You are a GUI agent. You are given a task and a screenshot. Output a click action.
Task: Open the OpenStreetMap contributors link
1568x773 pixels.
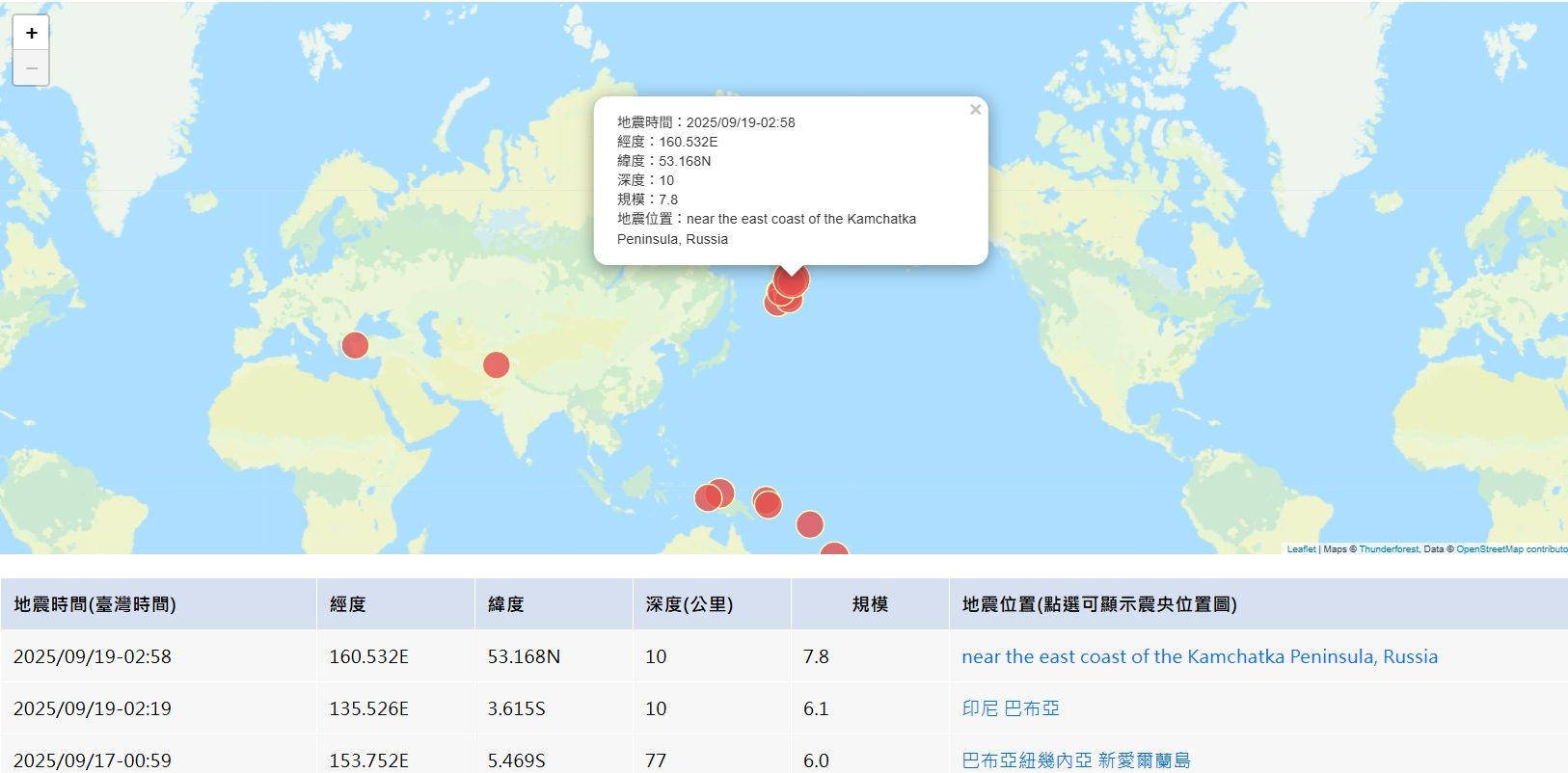point(1511,549)
